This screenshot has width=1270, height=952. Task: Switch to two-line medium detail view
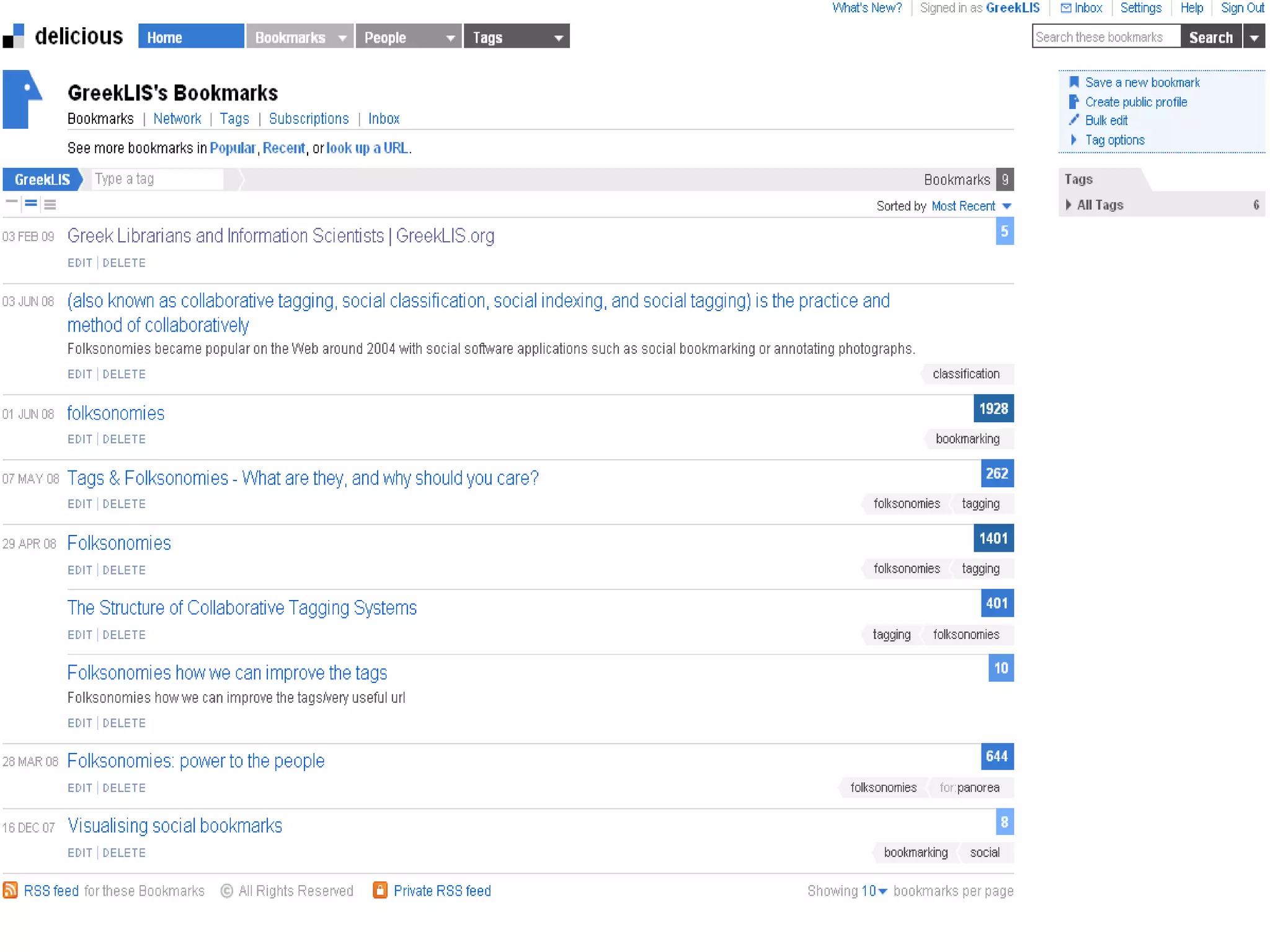click(x=31, y=203)
